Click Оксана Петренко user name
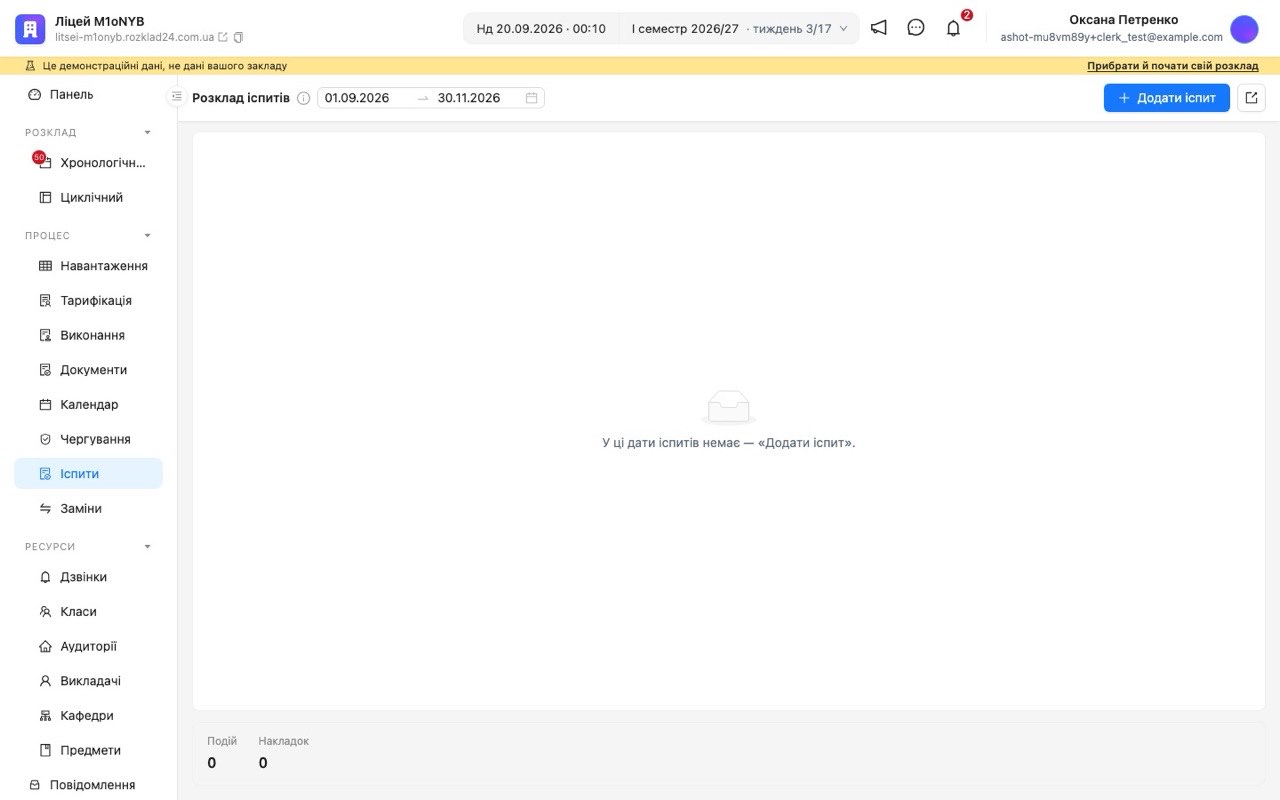Image resolution: width=1280 pixels, height=800 pixels. coord(1124,20)
